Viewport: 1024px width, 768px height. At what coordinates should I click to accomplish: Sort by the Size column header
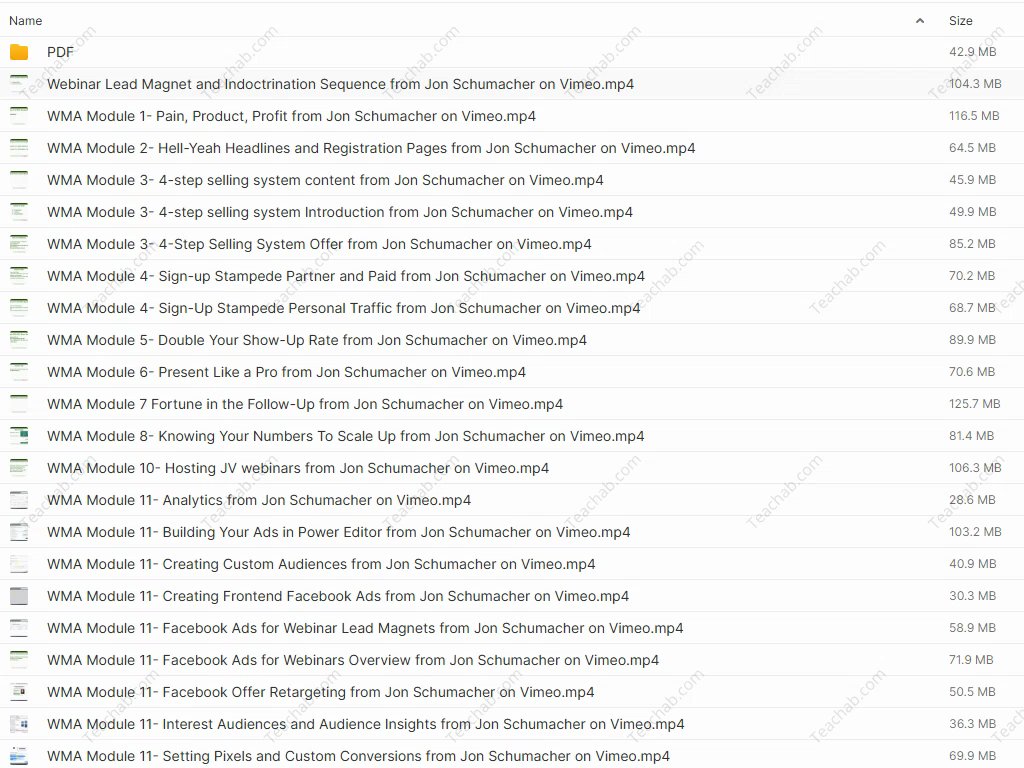tap(960, 20)
